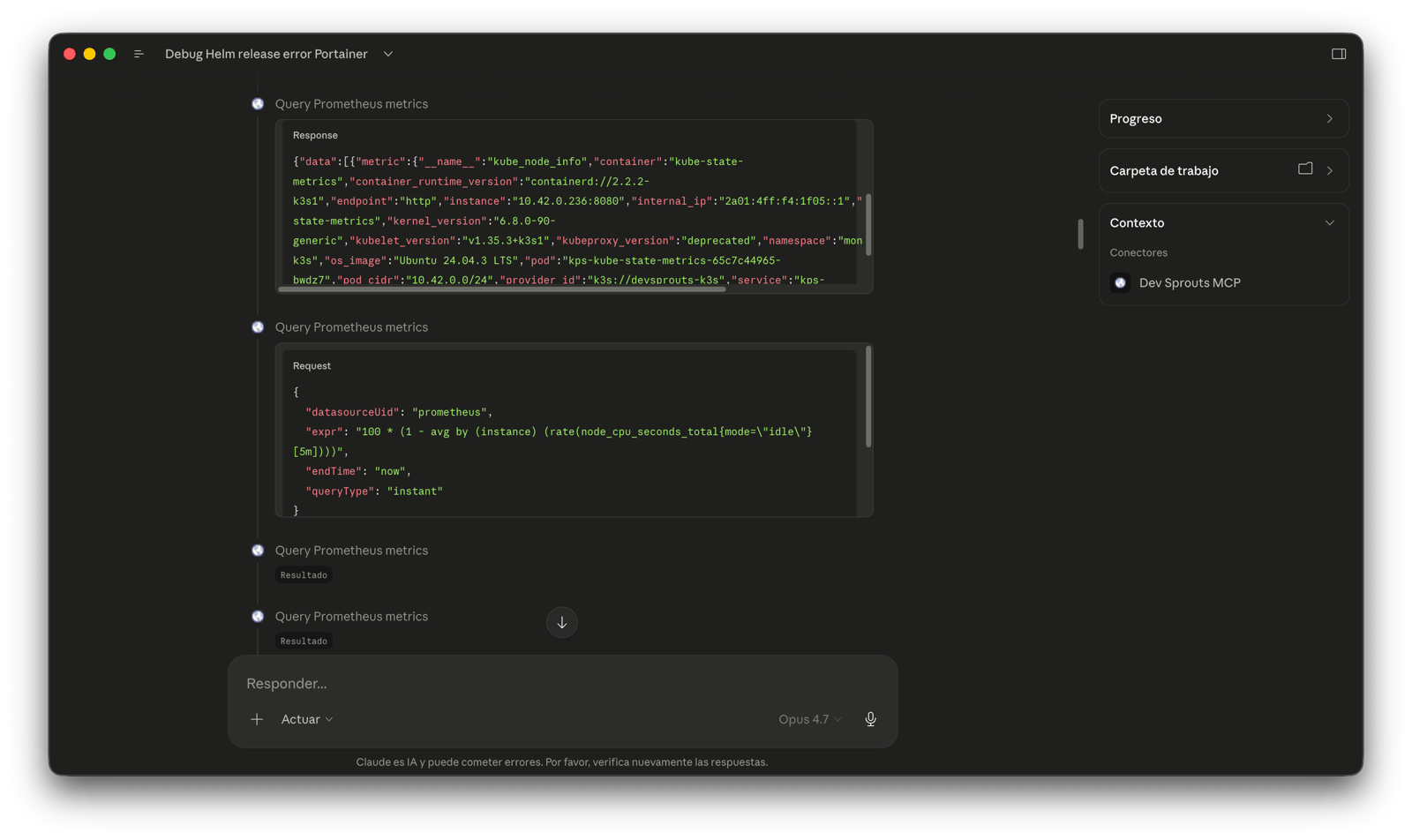Click the main conversation scrollbar thumb
The height and width of the screenshot is (840, 1412).
tap(1080, 234)
